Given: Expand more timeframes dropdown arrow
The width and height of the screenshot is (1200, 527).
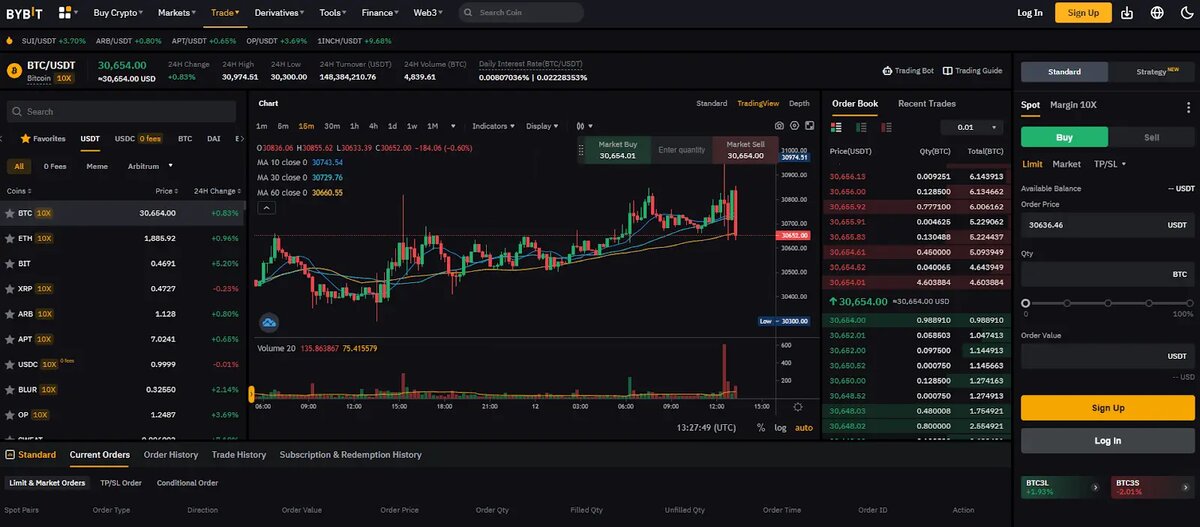Looking at the screenshot, I should 453,126.
